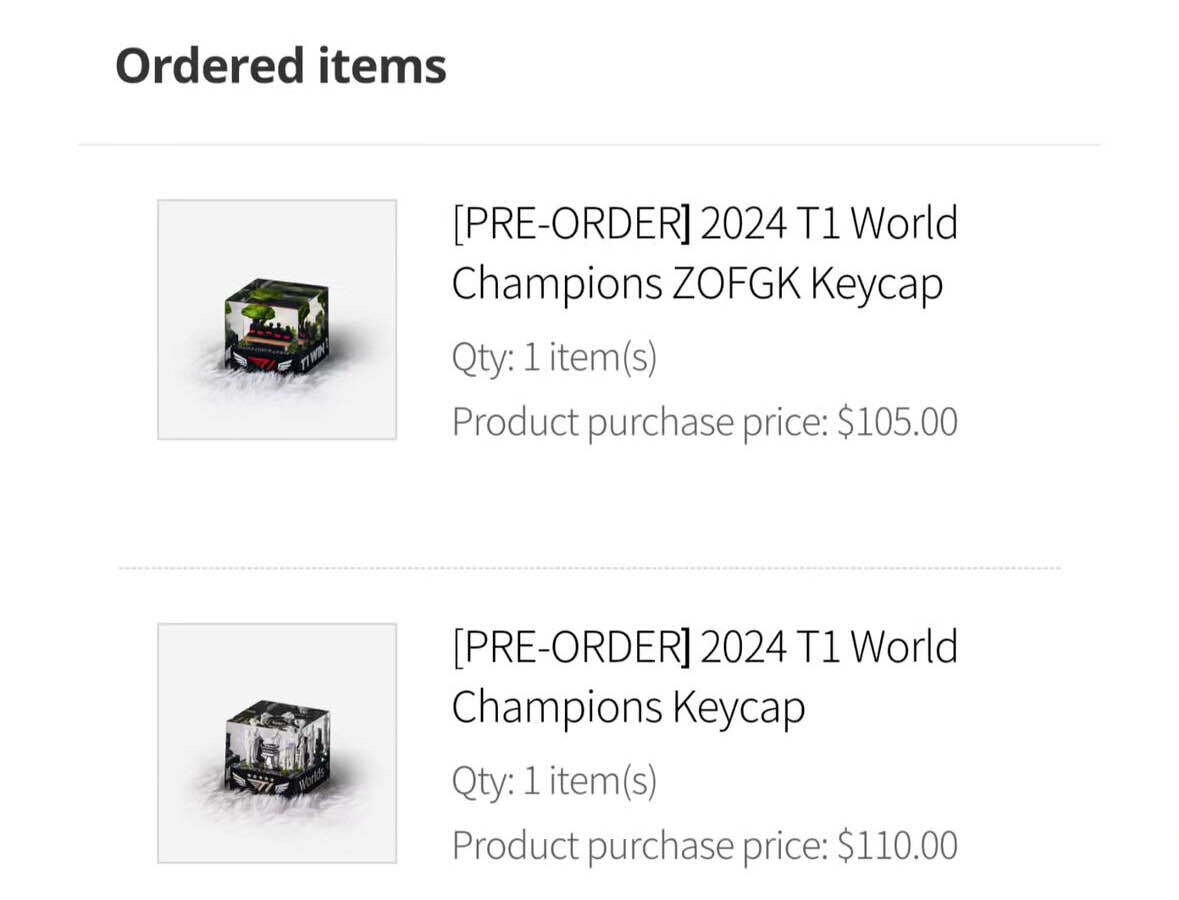Click the [PRE-ORDER] tag on the $110.00 item

tap(571, 647)
